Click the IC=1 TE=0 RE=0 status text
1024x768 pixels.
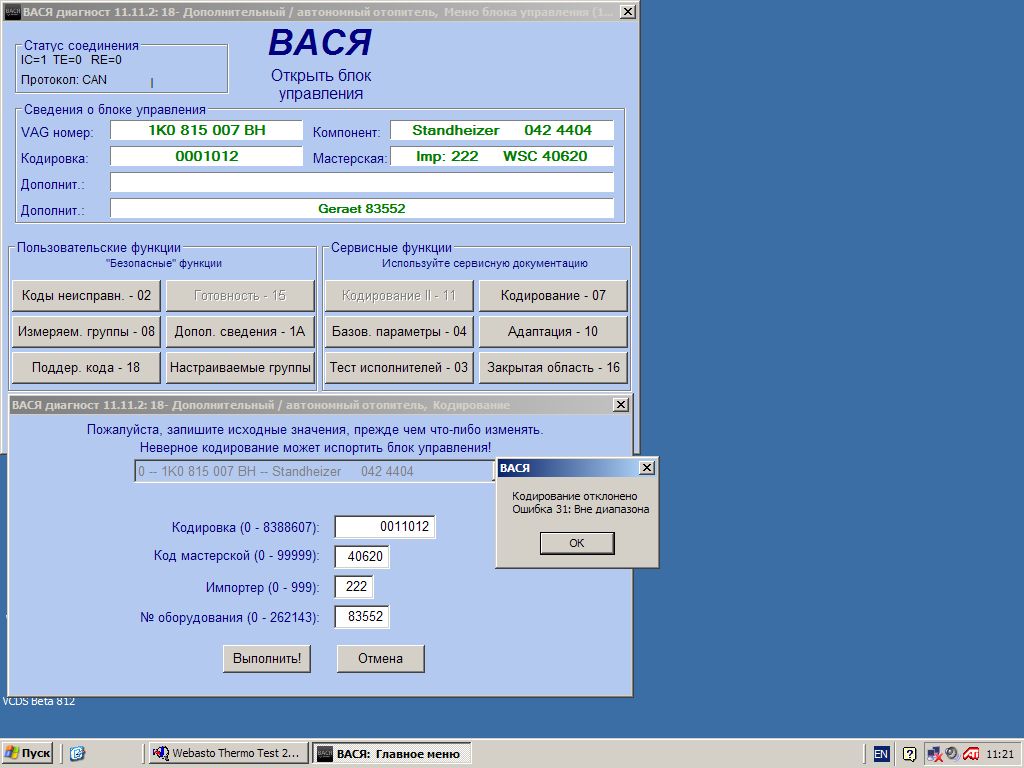tap(71, 60)
